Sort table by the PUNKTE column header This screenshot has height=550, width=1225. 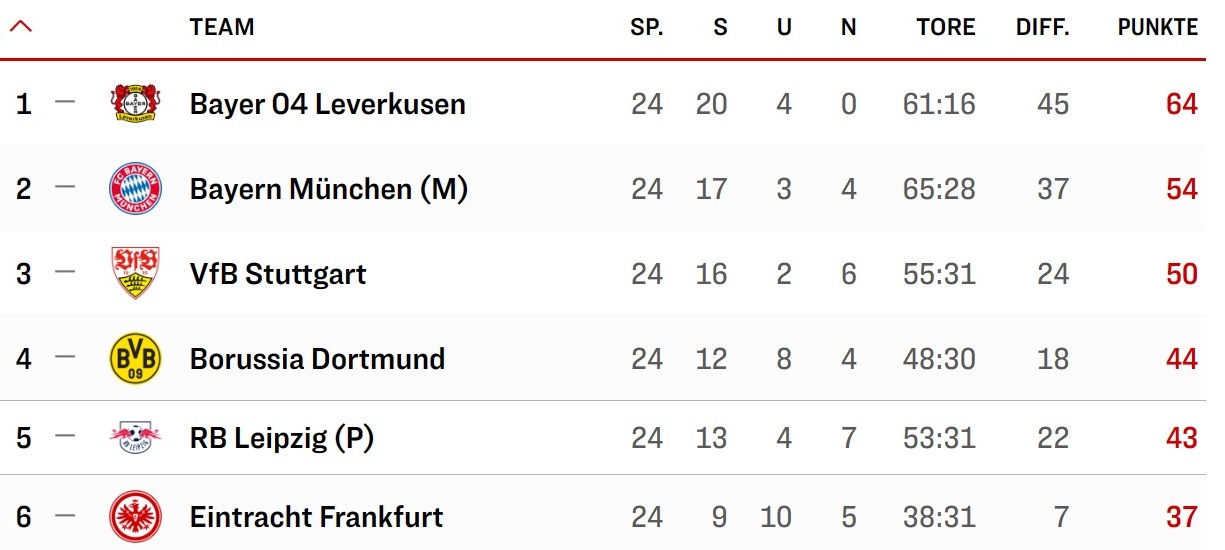(1158, 28)
